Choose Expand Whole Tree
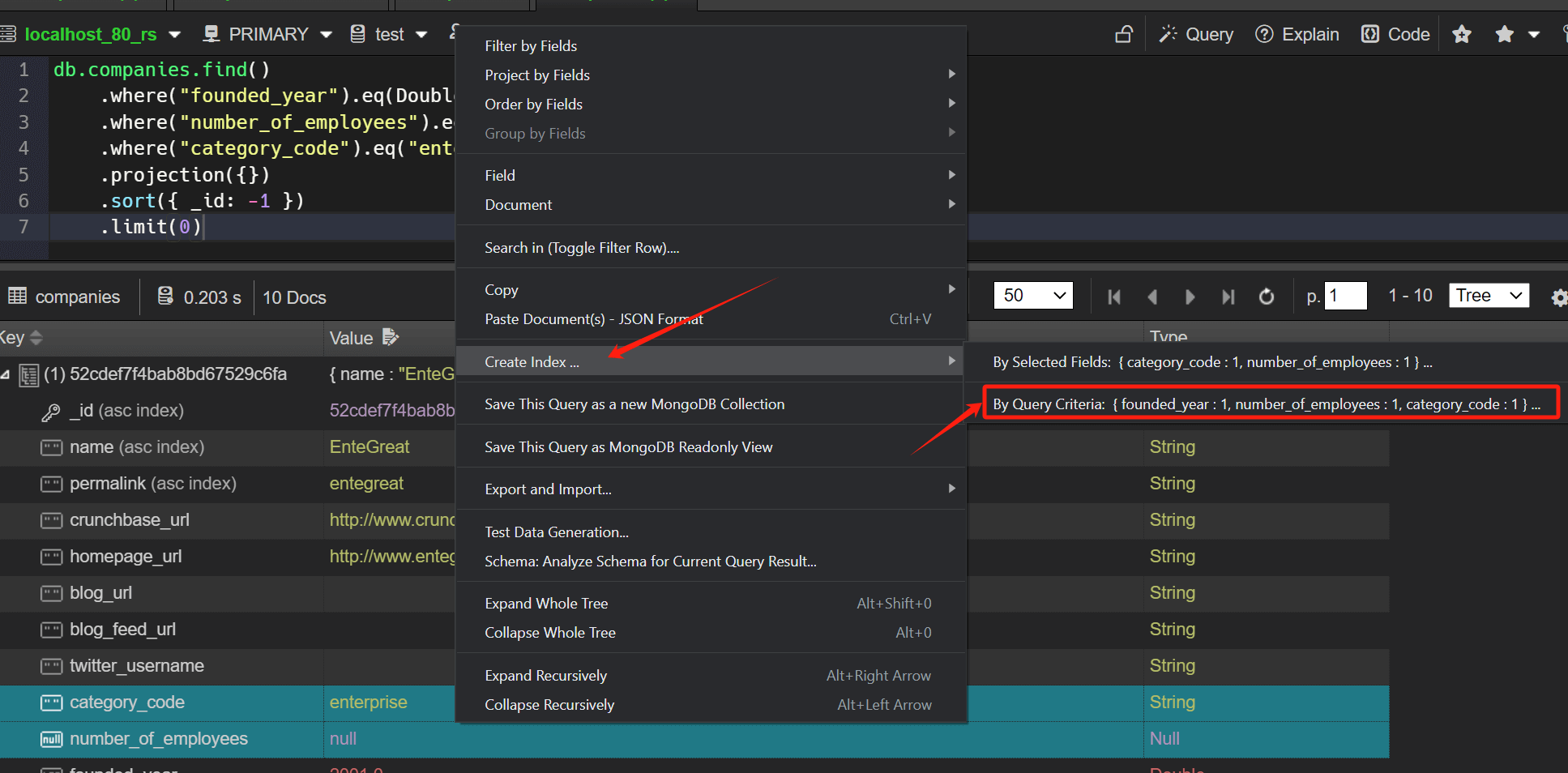The width and height of the screenshot is (1568, 773). (711, 604)
